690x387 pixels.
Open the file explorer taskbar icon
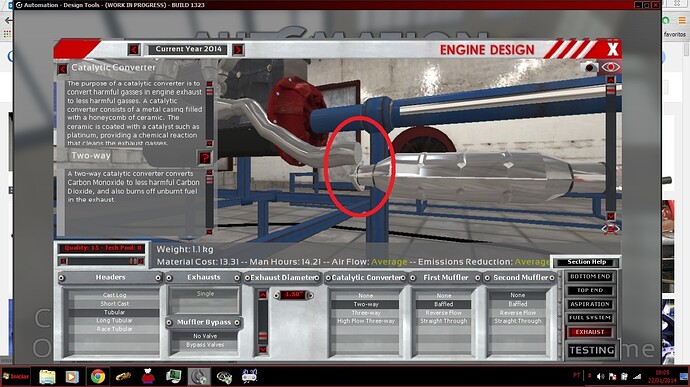(x=47, y=377)
